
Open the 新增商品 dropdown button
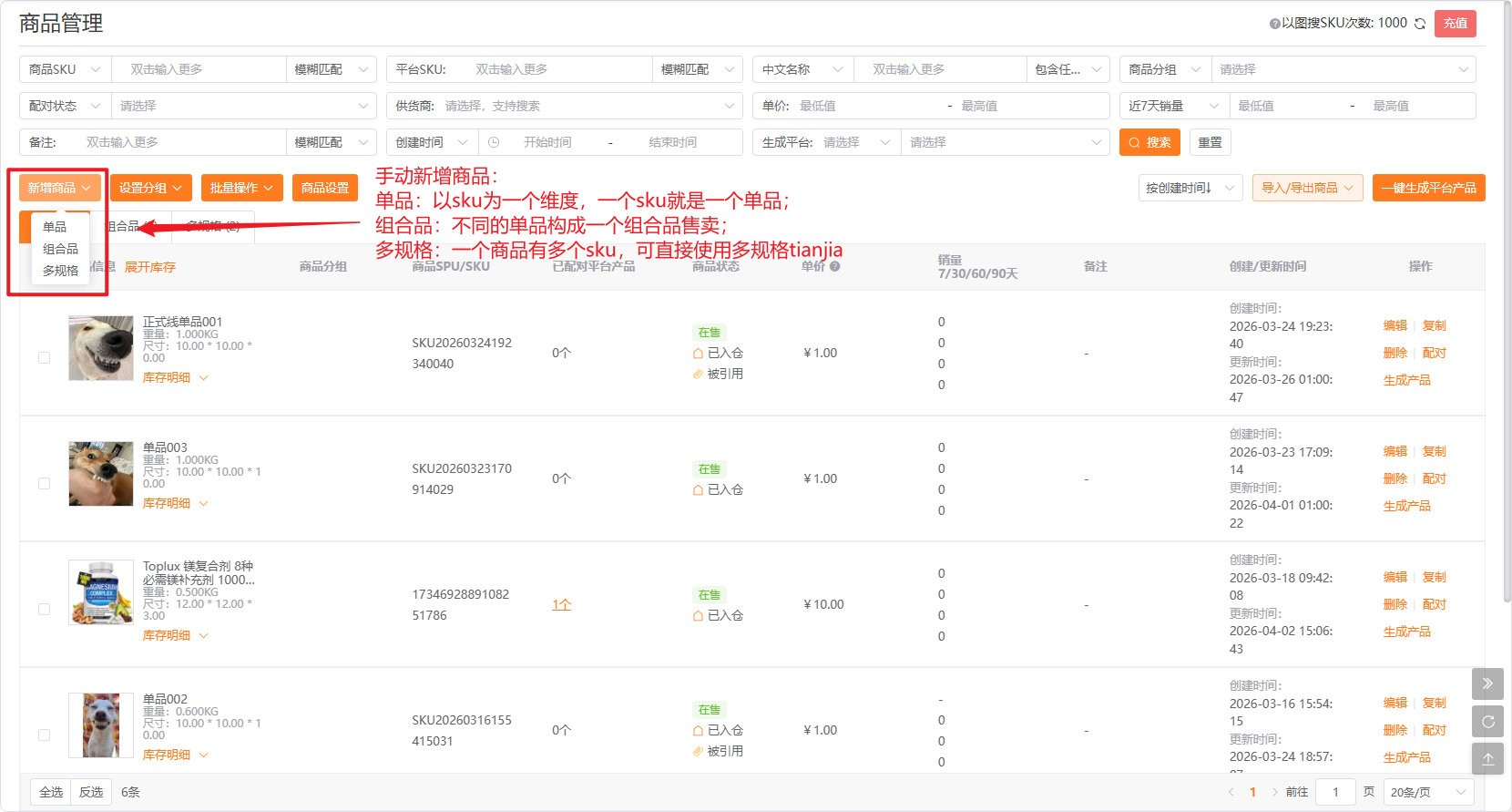[60, 188]
